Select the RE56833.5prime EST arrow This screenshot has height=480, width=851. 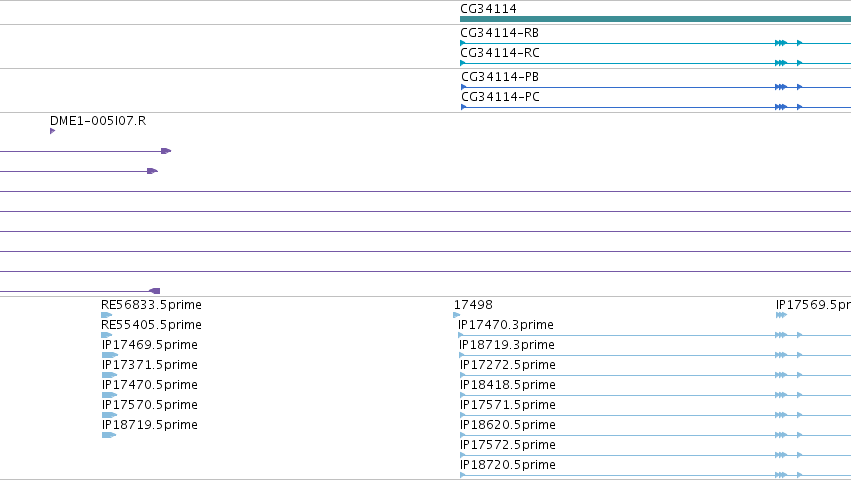click(x=106, y=315)
